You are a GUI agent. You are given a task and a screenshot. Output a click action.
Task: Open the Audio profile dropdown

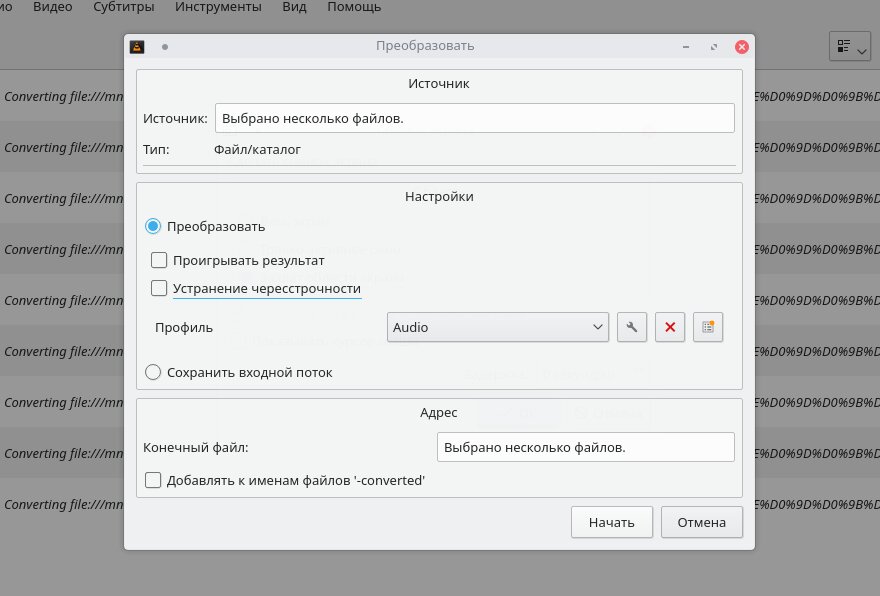498,327
